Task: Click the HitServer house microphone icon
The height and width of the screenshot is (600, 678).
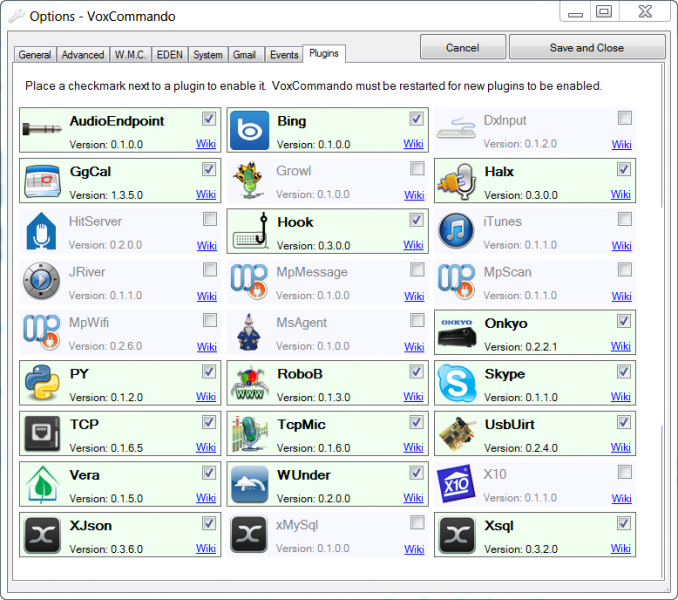Action: [x=41, y=231]
